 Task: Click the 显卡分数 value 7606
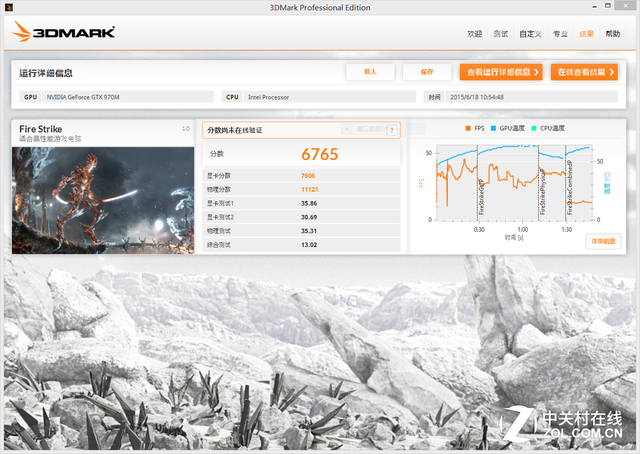tap(308, 176)
